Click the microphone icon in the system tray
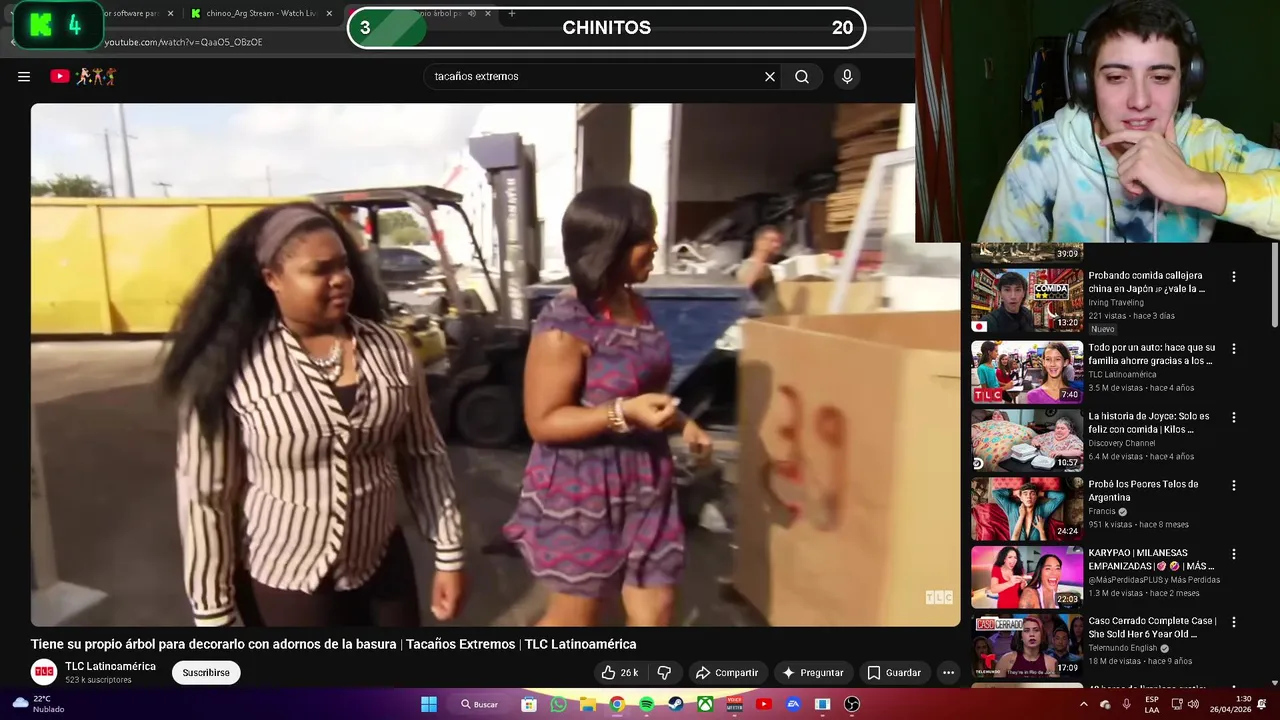 [x=1127, y=704]
